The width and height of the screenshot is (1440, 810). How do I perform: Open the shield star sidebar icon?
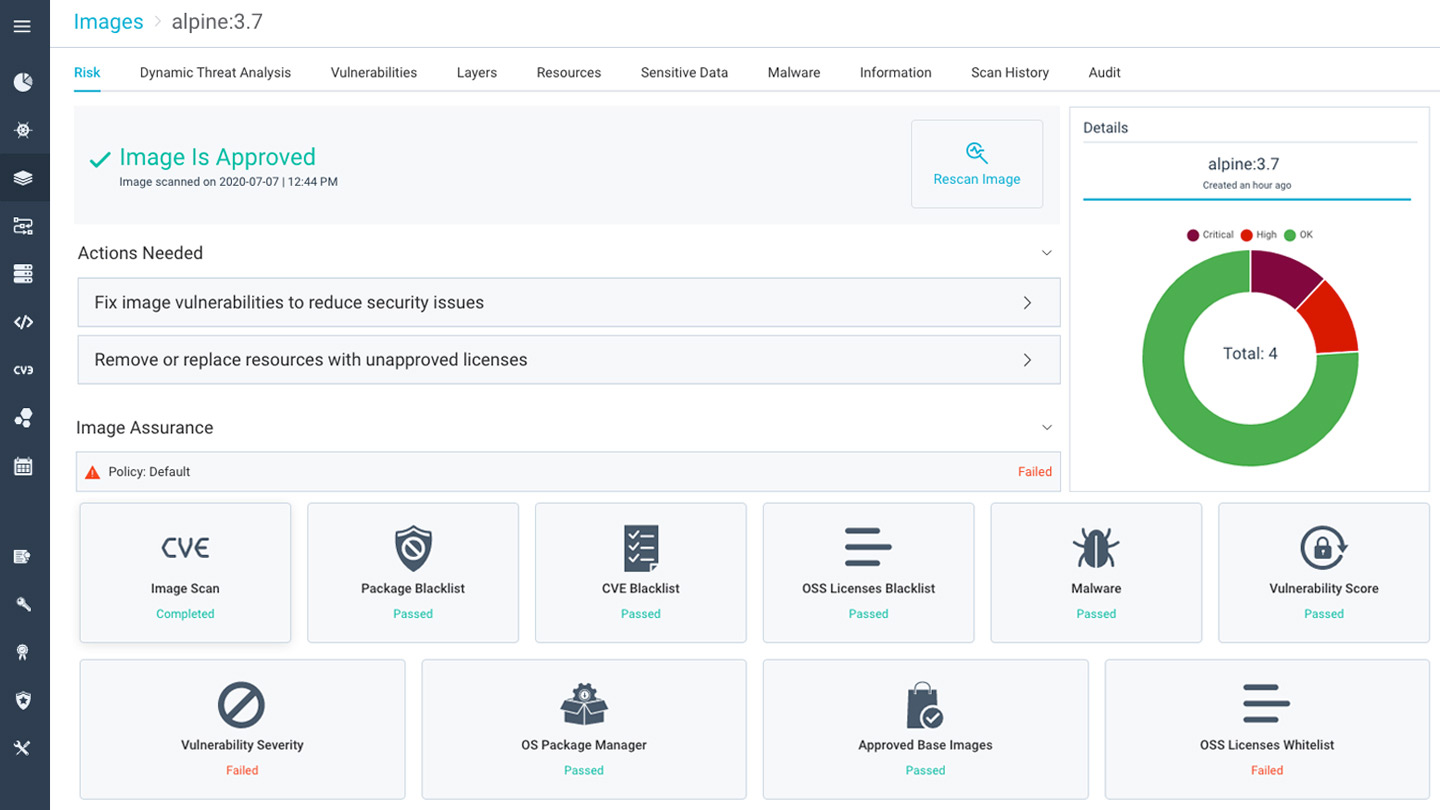[23, 700]
